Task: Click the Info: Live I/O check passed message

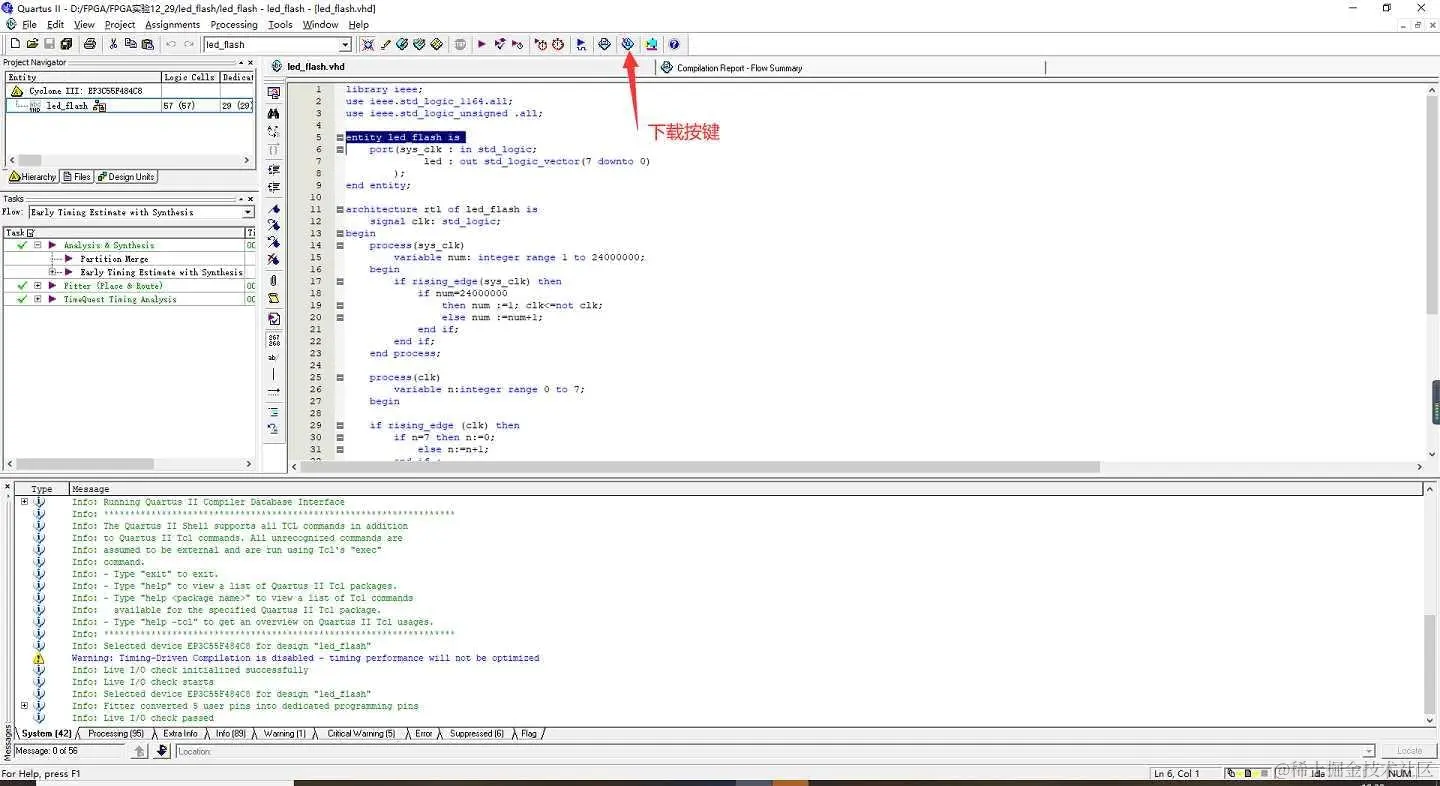Action: click(x=143, y=718)
